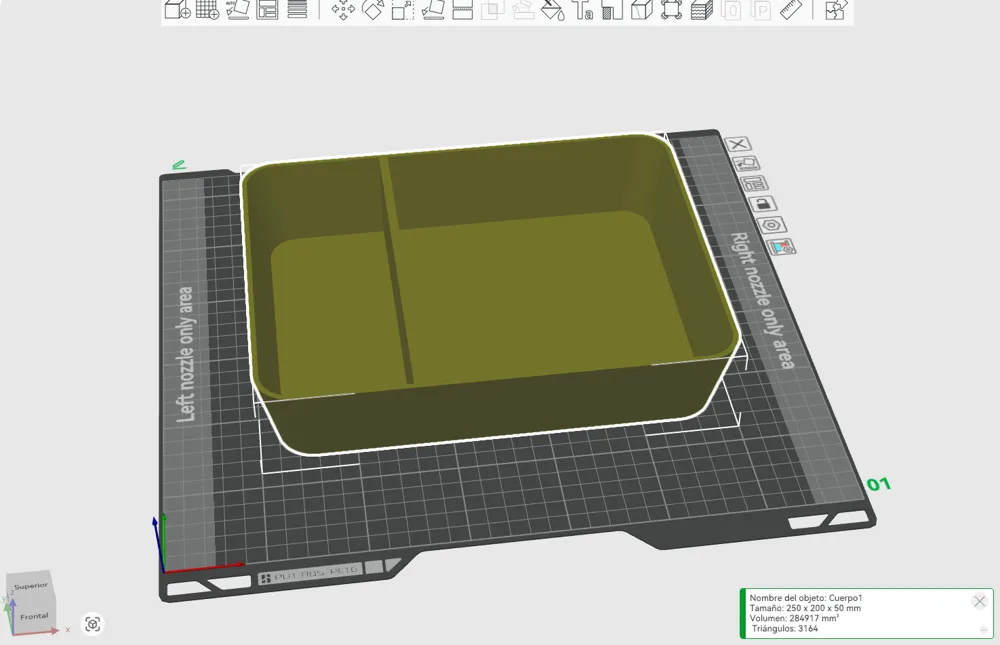Toggle the padlock to lock the object
1000x645 pixels.
pyautogui.click(x=764, y=203)
